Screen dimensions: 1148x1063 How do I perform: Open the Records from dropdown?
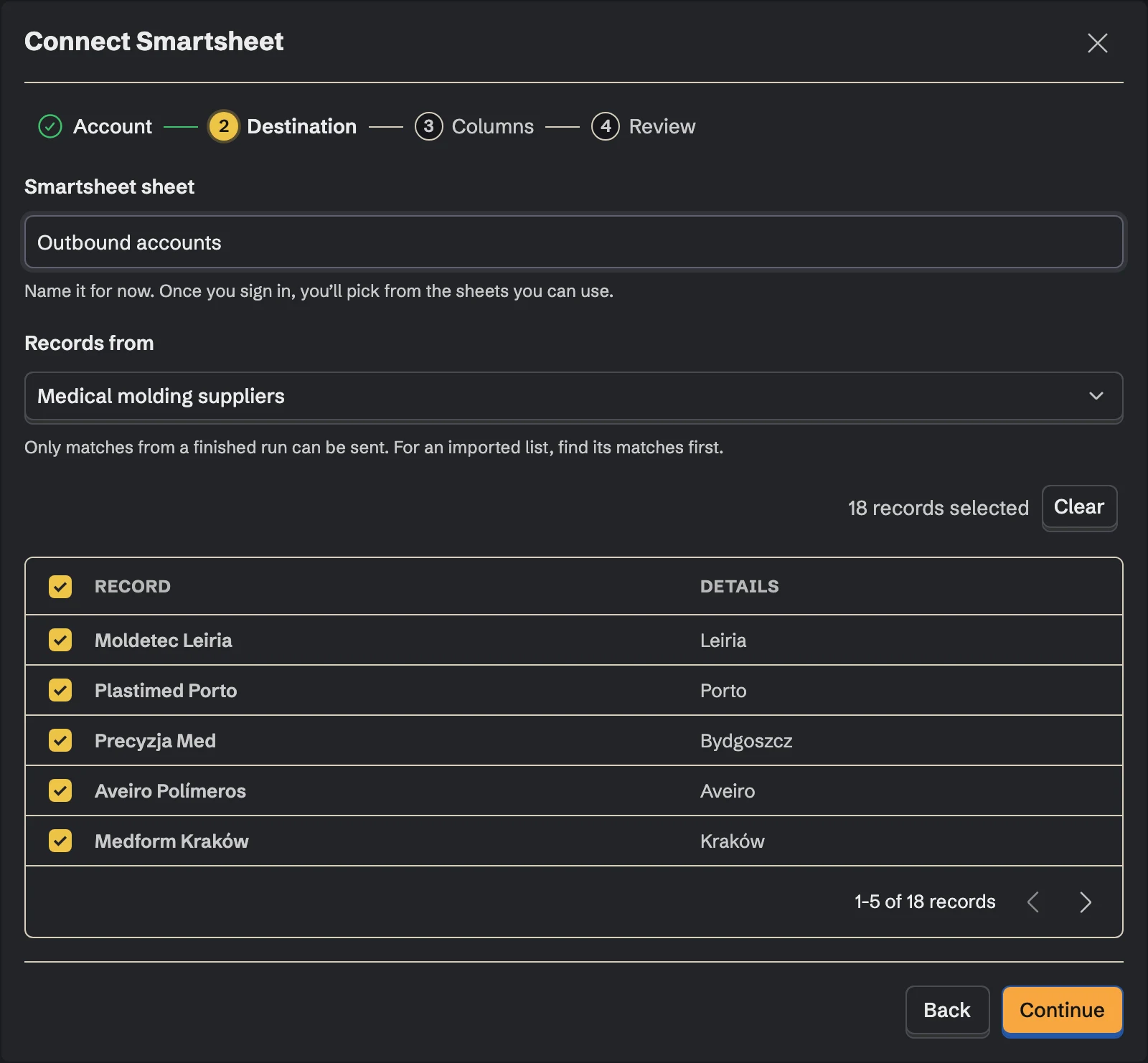pos(574,396)
